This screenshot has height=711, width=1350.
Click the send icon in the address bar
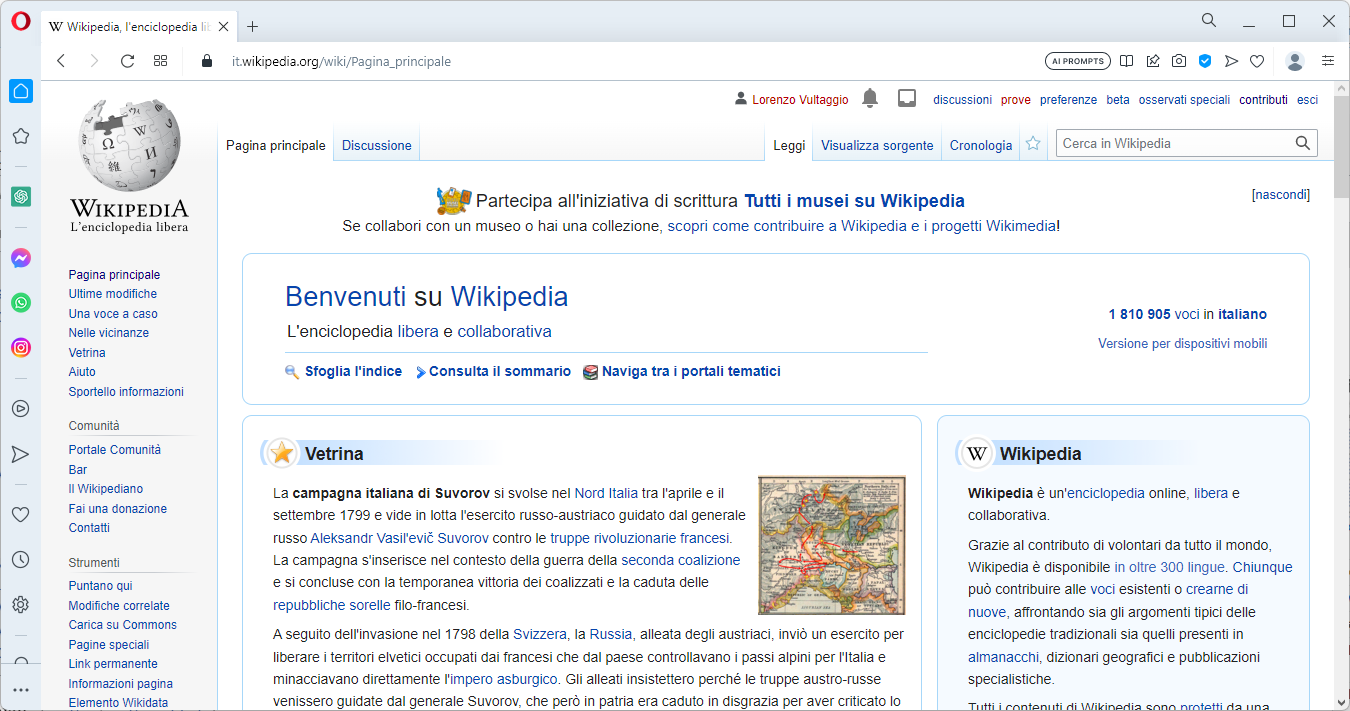click(1231, 61)
